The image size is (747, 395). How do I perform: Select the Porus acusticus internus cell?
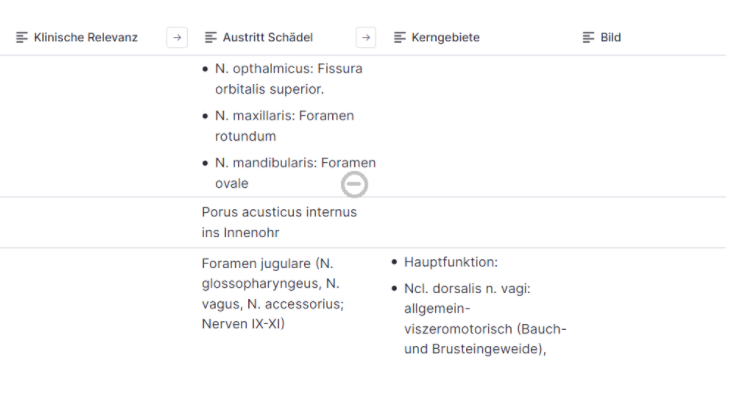[279, 222]
